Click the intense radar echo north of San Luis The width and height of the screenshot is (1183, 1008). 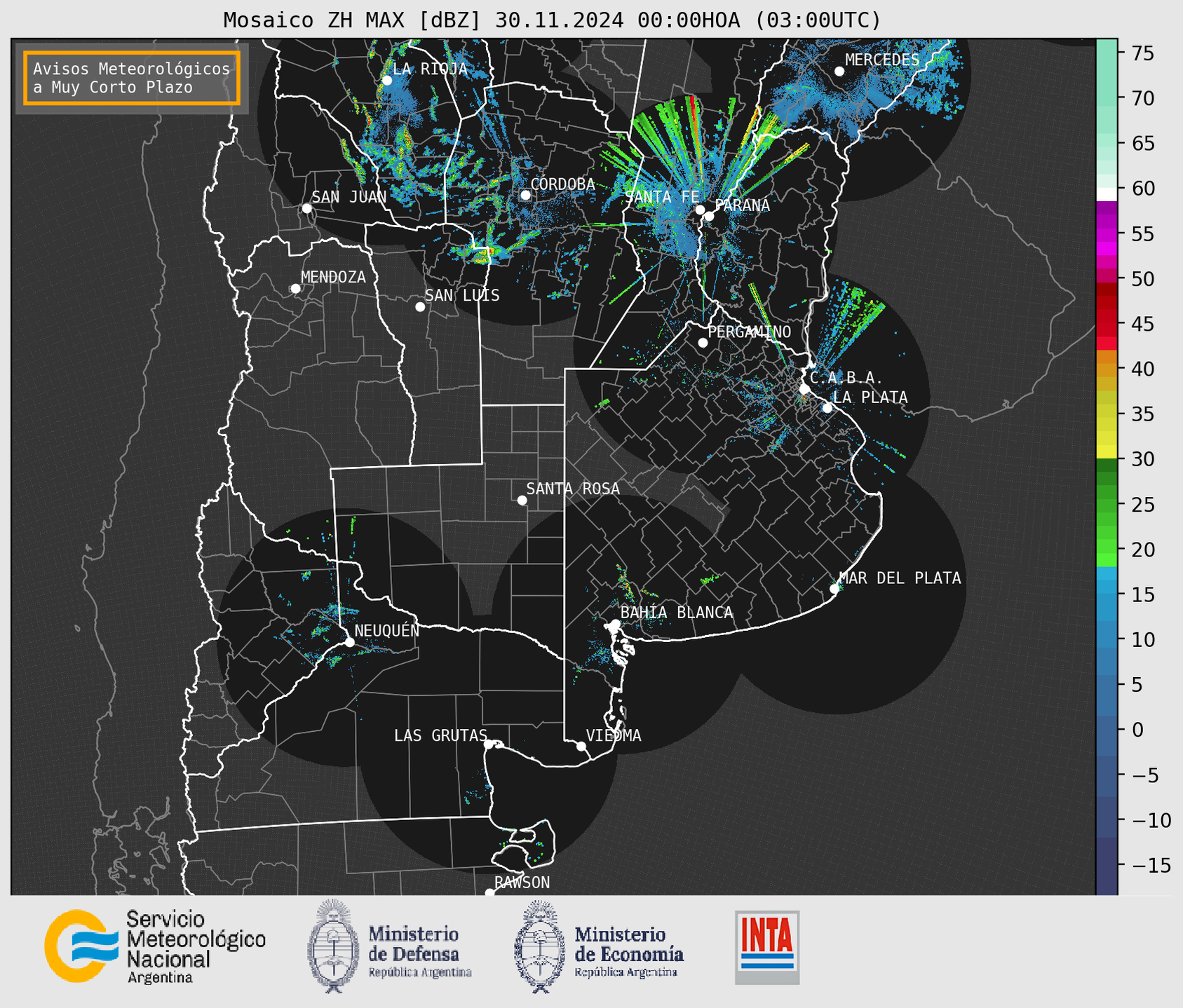pos(485,253)
